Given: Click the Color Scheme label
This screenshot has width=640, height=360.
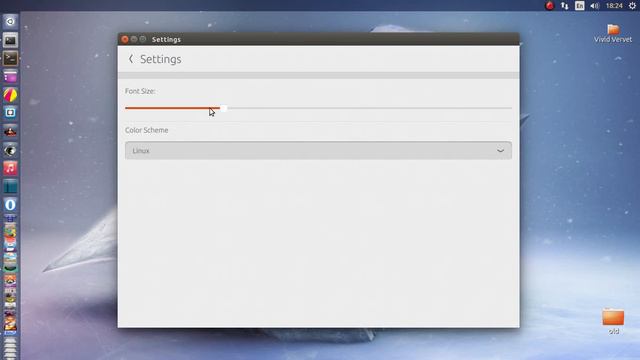Looking at the screenshot, I should (x=147, y=130).
